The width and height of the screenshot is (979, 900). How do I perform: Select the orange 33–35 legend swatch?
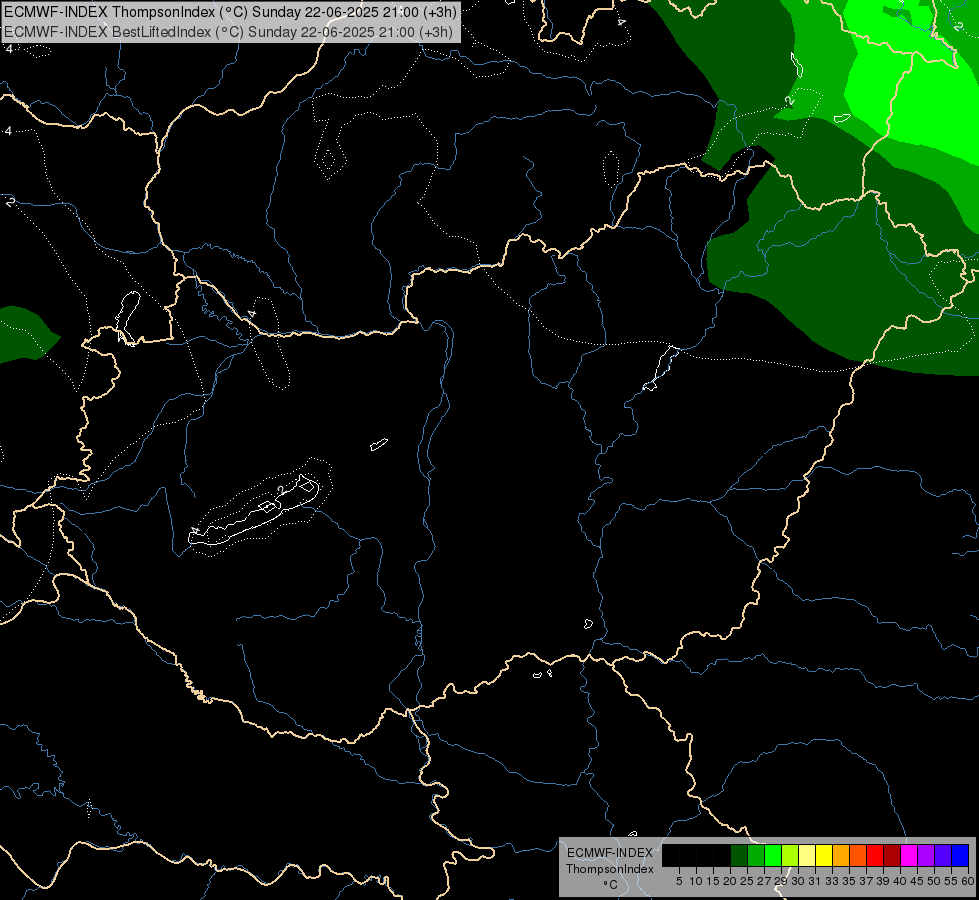tap(841, 855)
